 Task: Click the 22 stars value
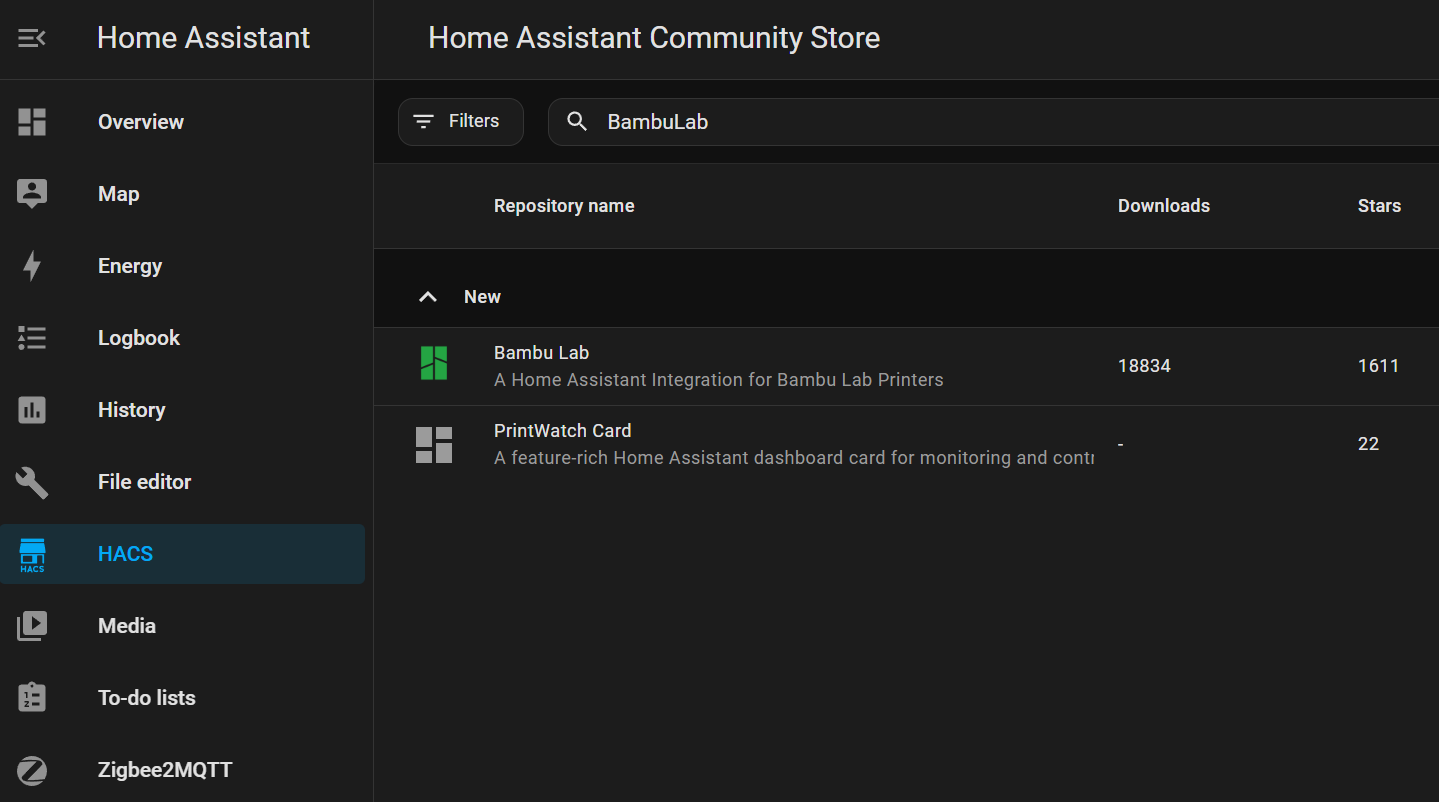click(1368, 444)
